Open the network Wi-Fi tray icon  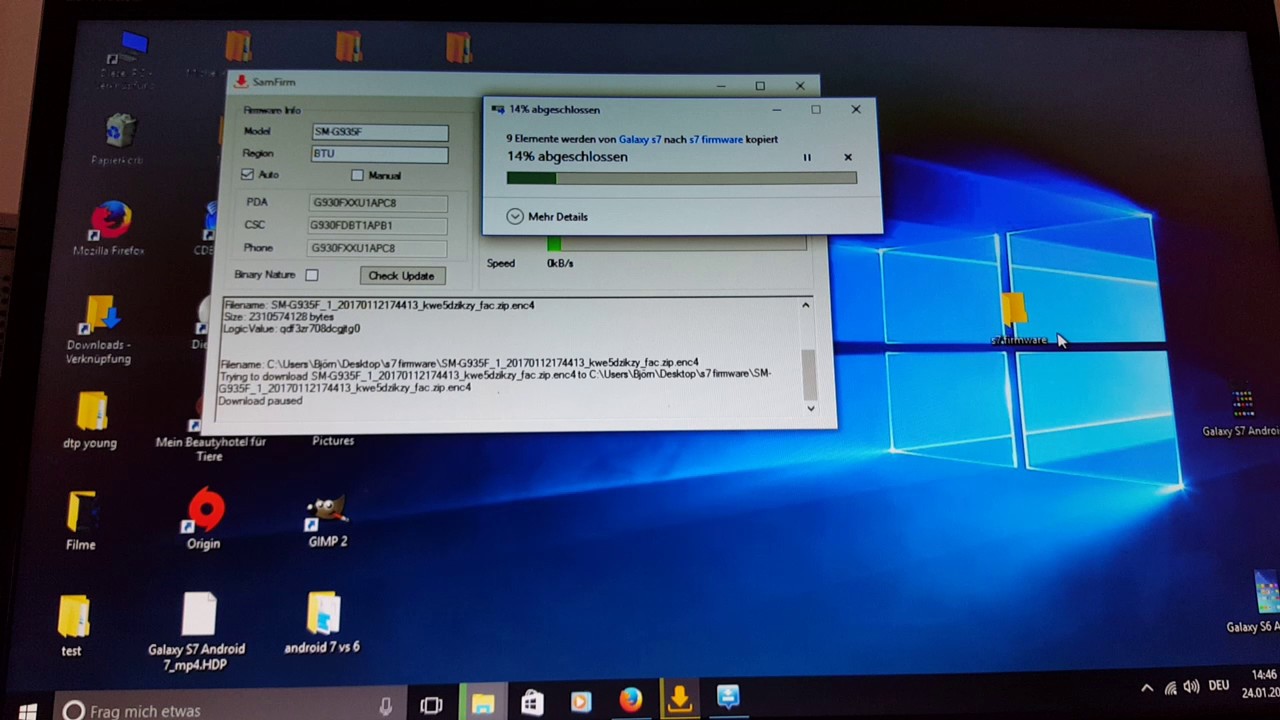tap(1170, 688)
